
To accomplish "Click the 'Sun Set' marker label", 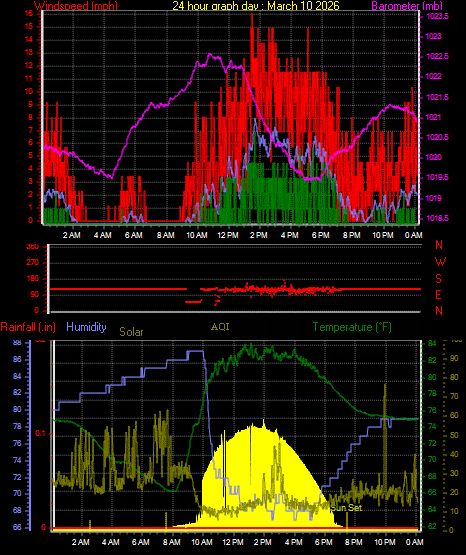I will (346, 508).
